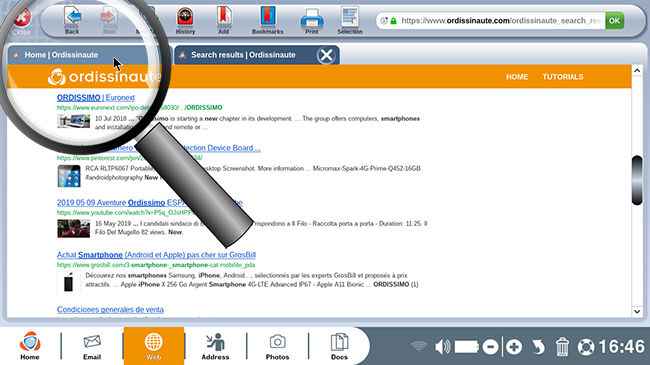Open the 2019 05 09 Aventure Ordissimo link

pyautogui.click(x=150, y=202)
